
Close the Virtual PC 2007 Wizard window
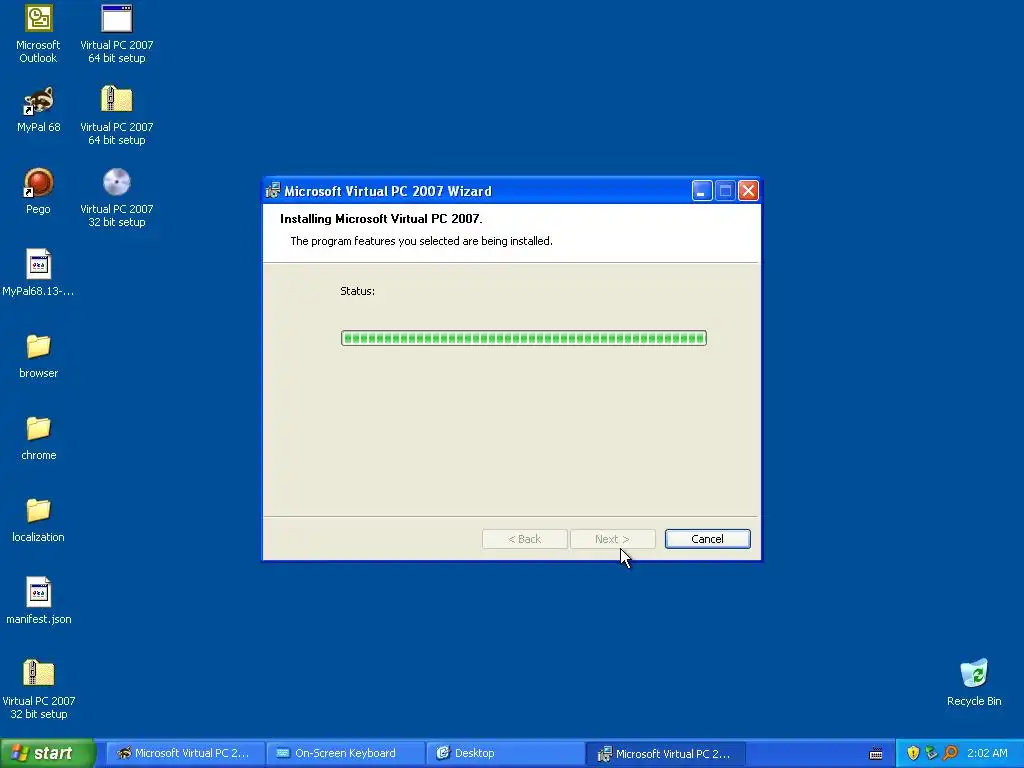click(x=748, y=191)
